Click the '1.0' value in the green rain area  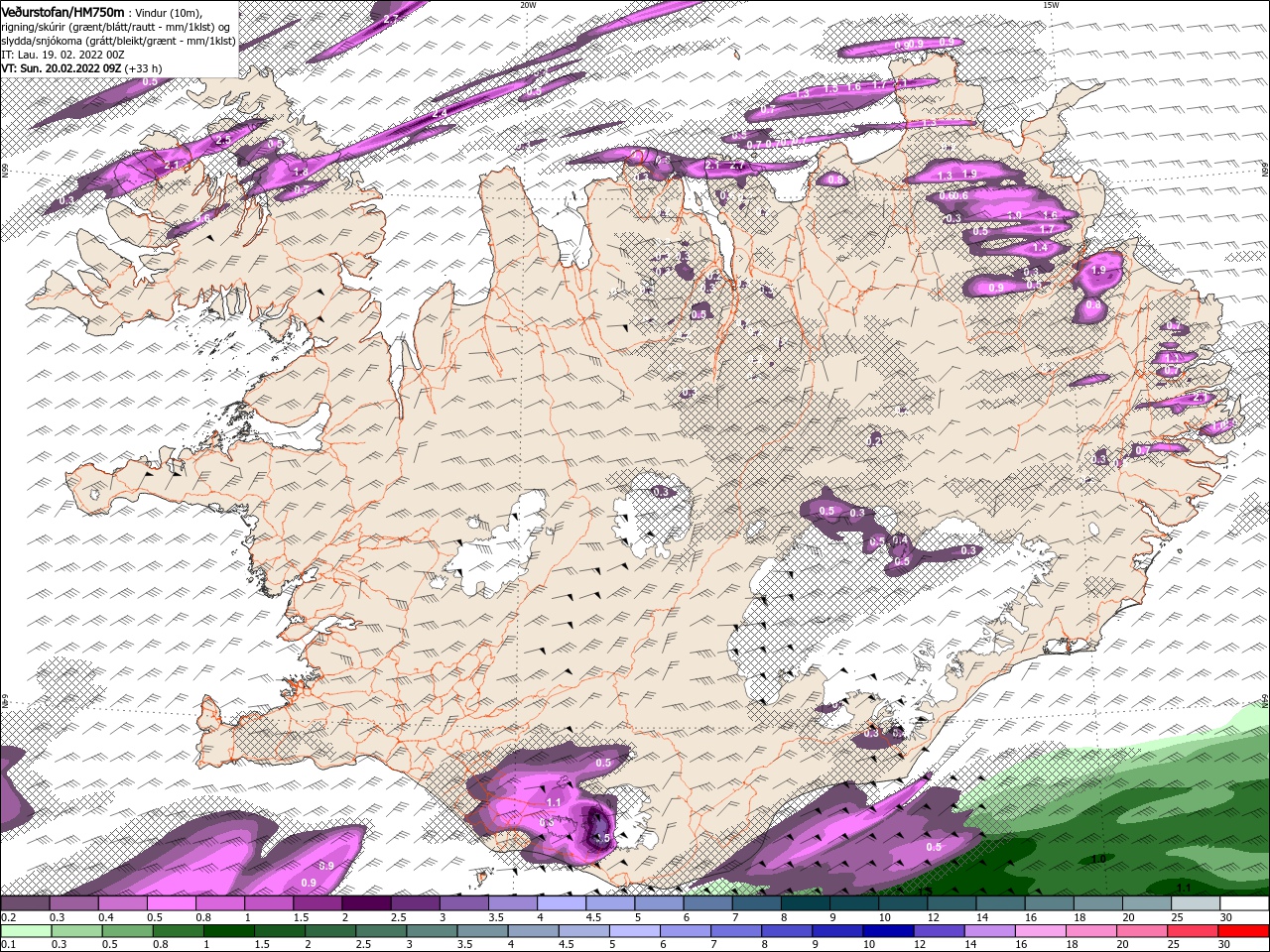pyautogui.click(x=1098, y=859)
